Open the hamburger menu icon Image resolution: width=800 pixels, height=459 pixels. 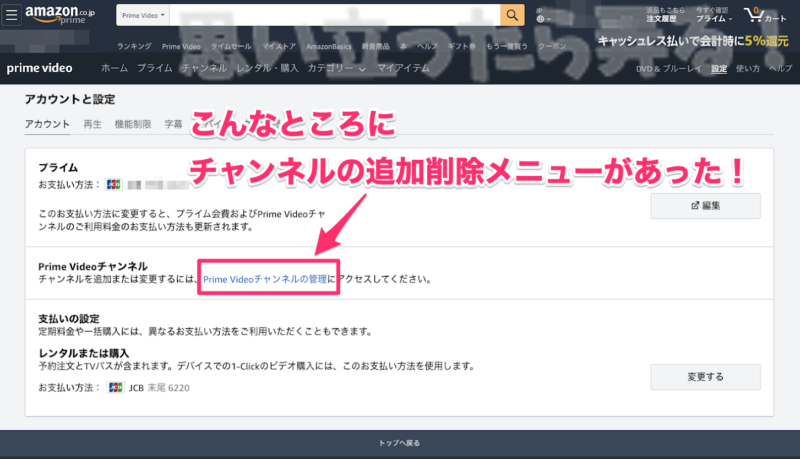11,15
